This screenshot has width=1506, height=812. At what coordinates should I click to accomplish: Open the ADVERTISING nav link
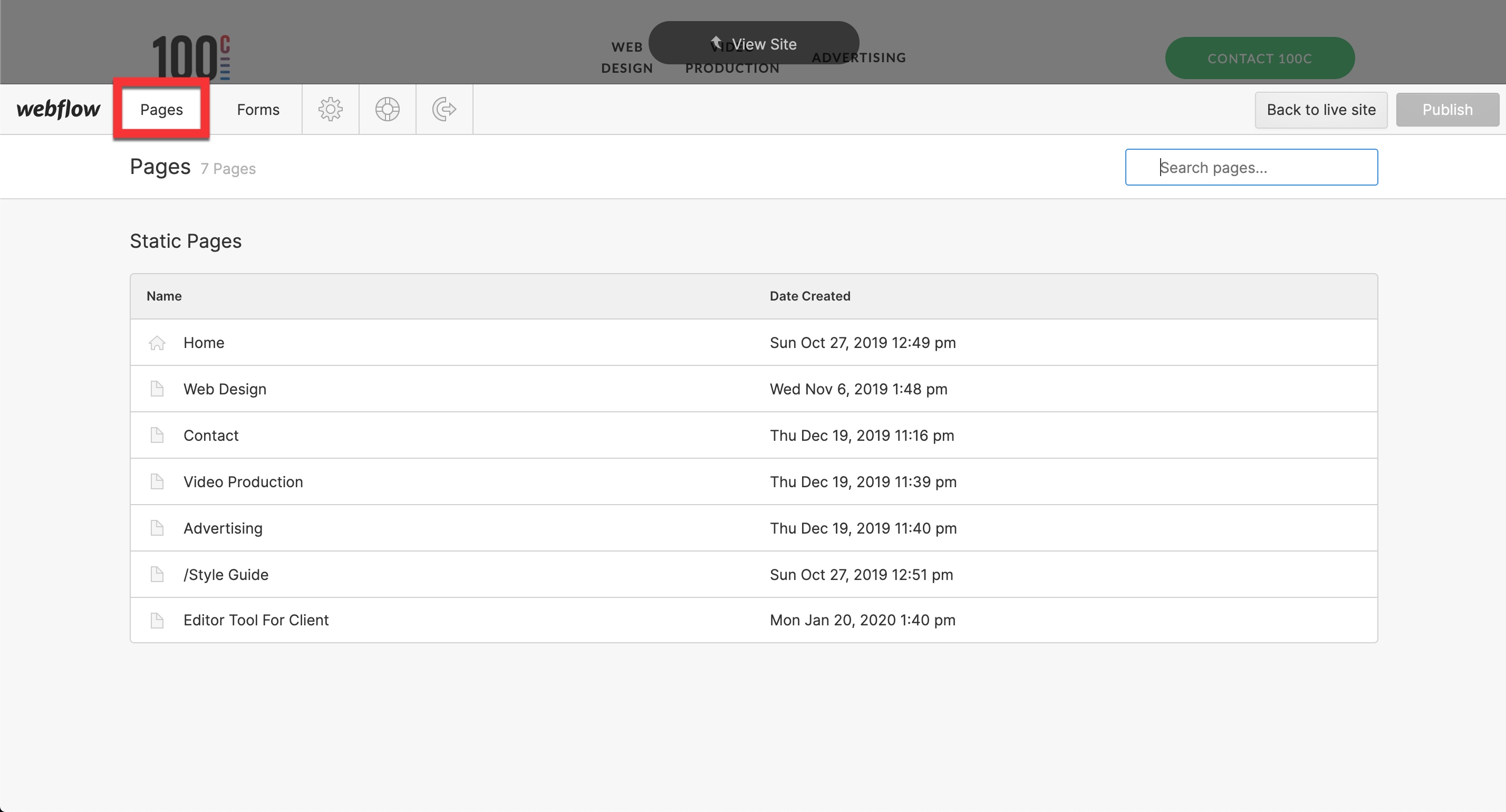(859, 57)
